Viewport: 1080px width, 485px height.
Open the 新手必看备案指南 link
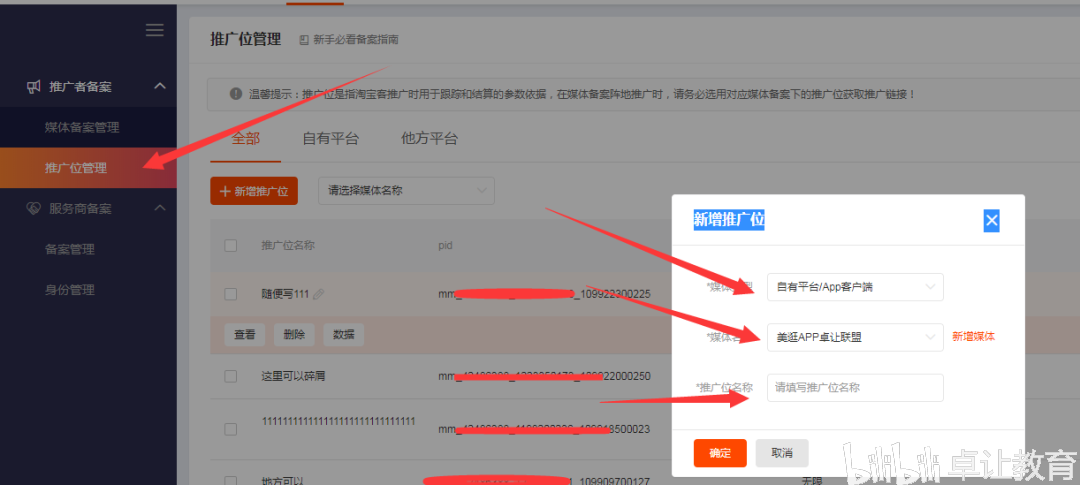(x=355, y=40)
